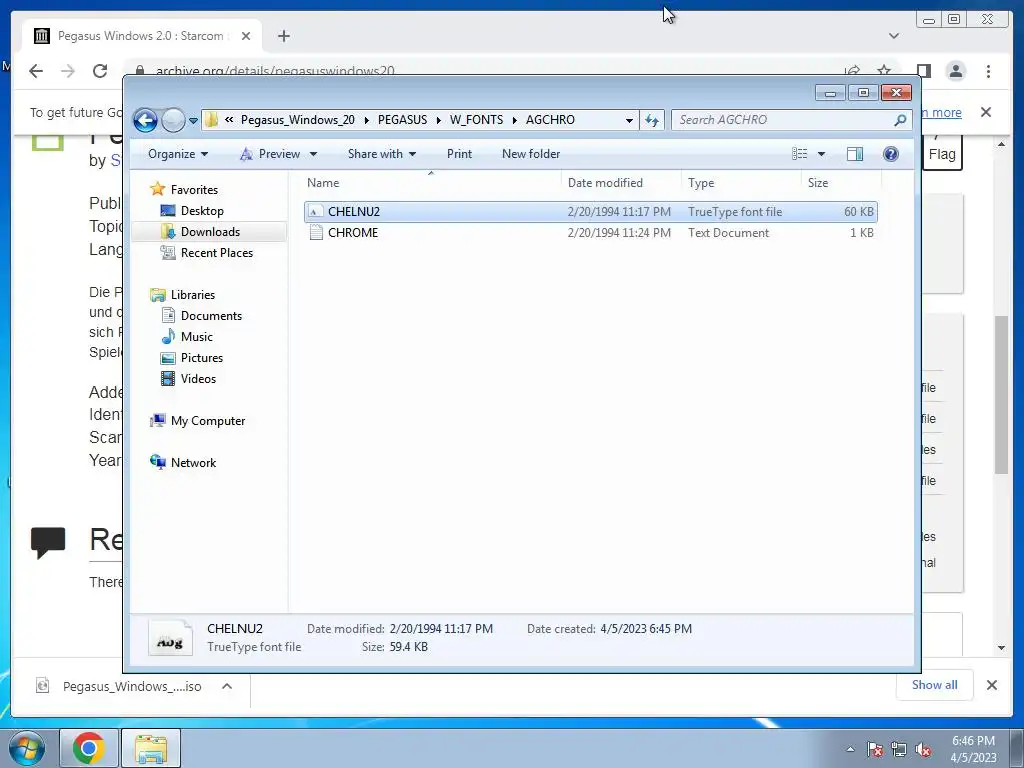Open the Organize menu
This screenshot has width=1024, height=768.
tap(178, 154)
